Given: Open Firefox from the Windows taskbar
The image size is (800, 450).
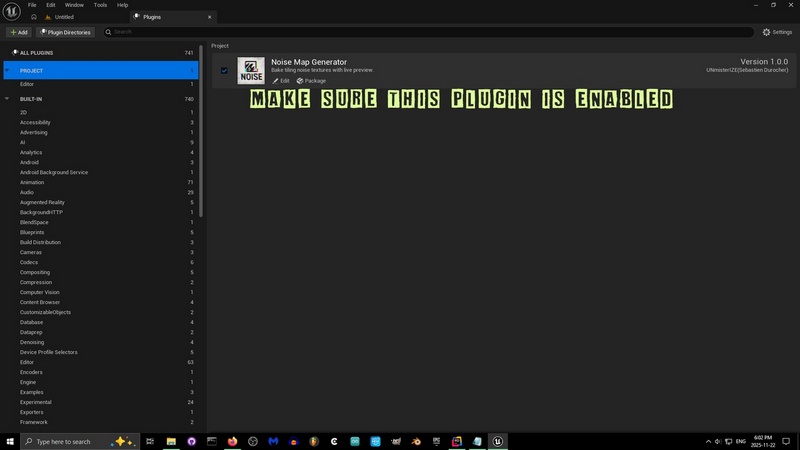Looking at the screenshot, I should pos(233,441).
